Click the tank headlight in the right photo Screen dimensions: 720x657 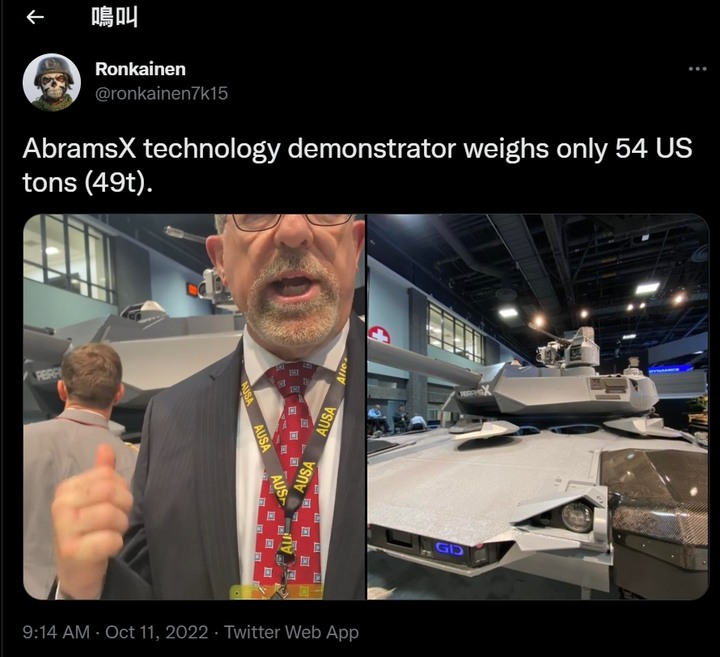(578, 516)
